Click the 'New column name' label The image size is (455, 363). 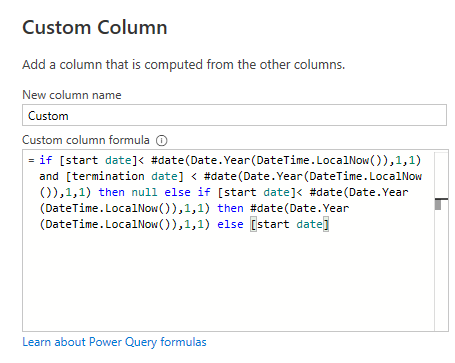pos(72,95)
